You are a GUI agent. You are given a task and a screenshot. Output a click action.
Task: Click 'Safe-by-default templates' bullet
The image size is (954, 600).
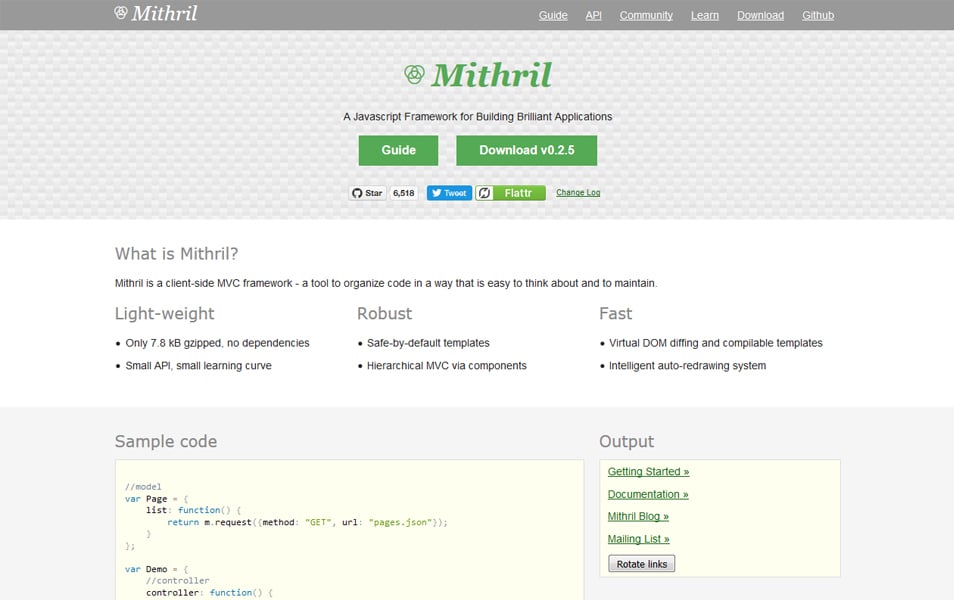[x=428, y=343]
